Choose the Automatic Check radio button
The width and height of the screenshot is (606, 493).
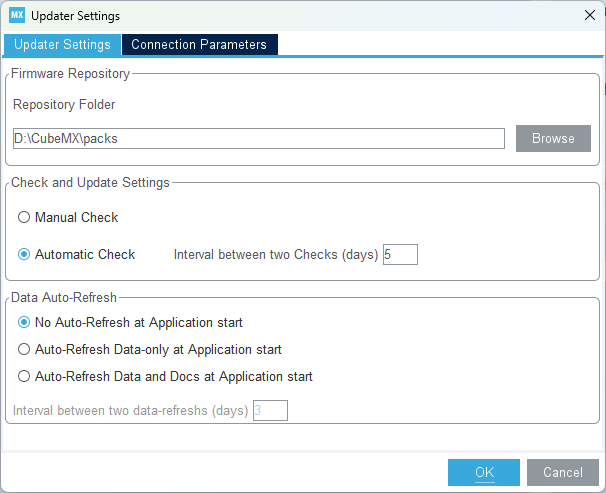coord(24,254)
